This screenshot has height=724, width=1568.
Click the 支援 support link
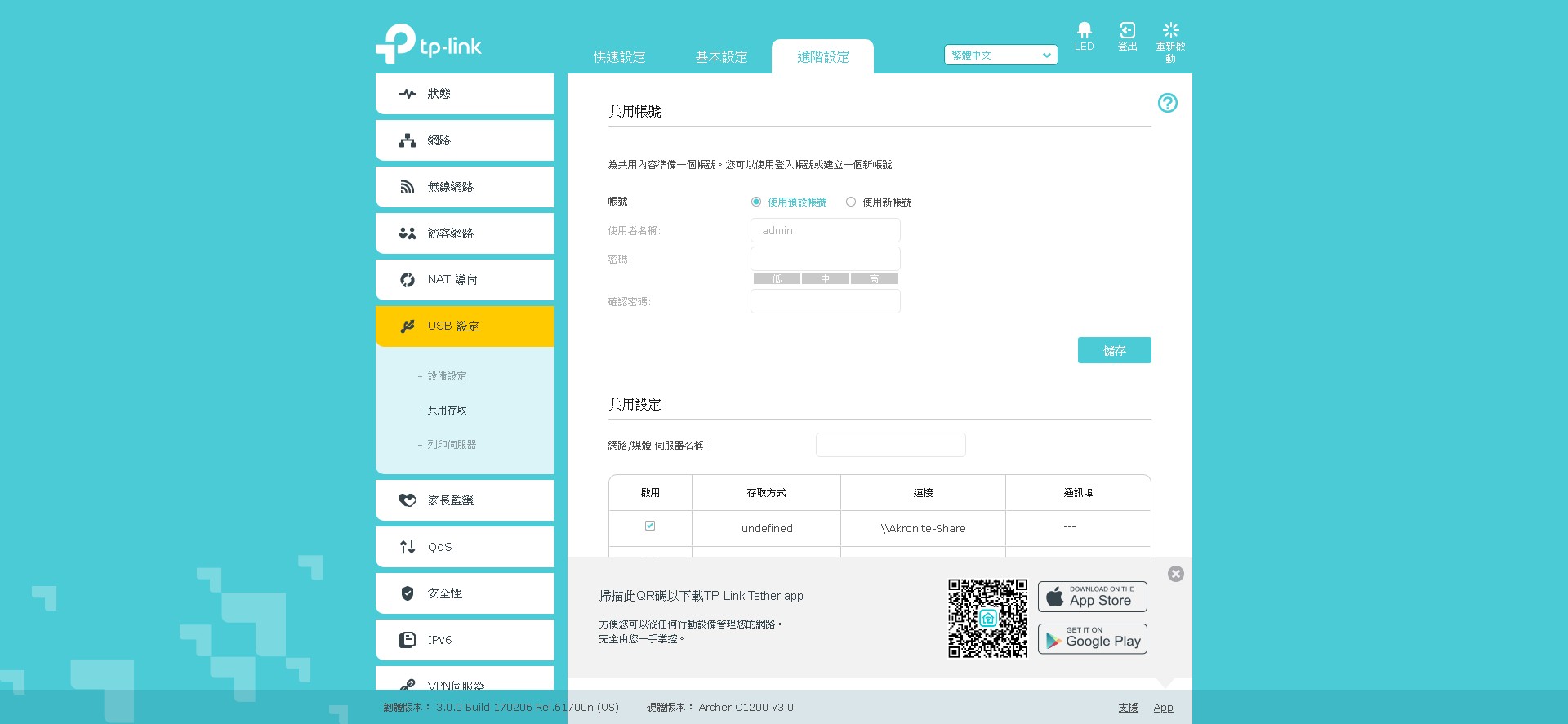click(1128, 708)
